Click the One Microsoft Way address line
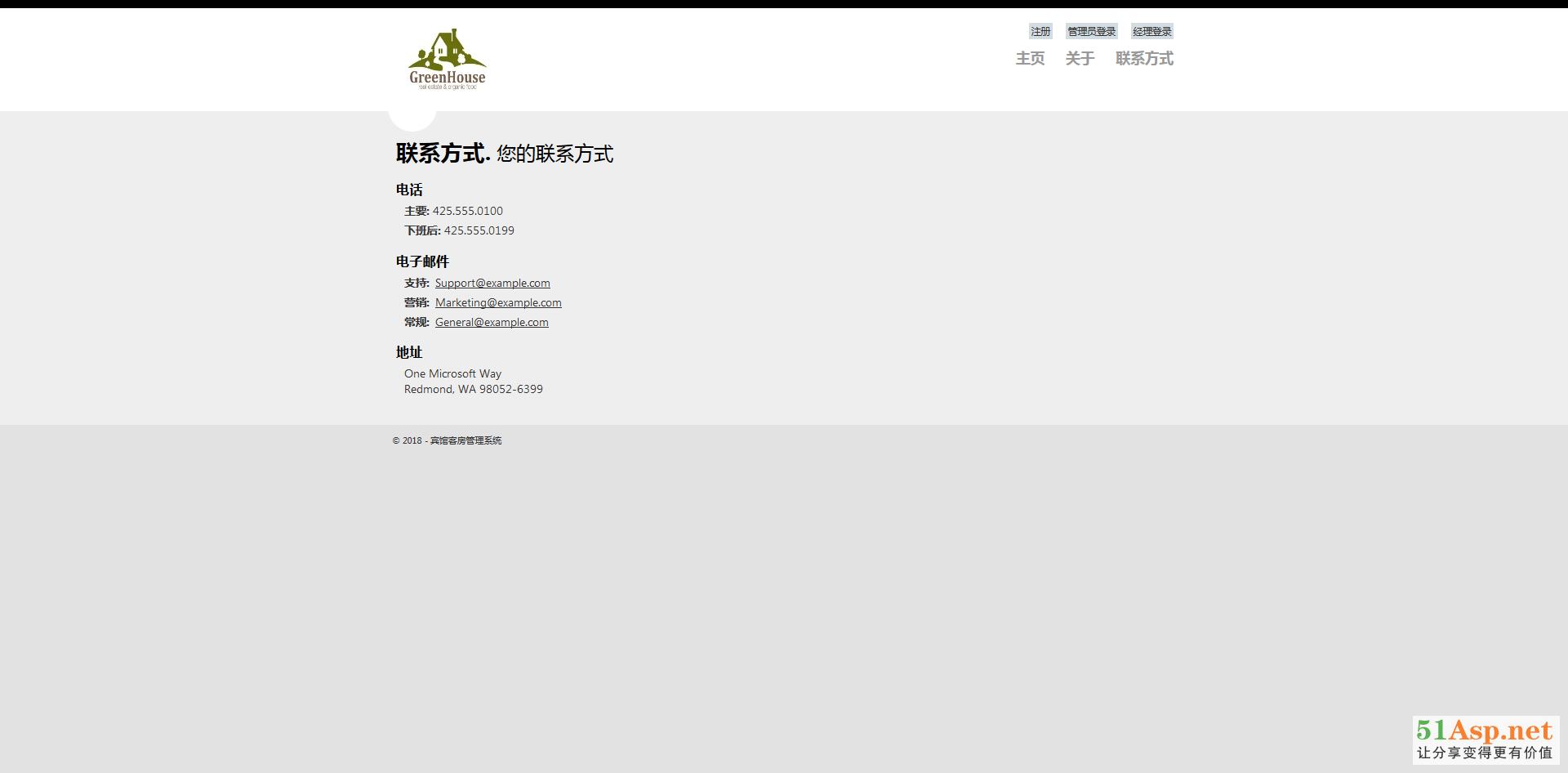 point(452,374)
